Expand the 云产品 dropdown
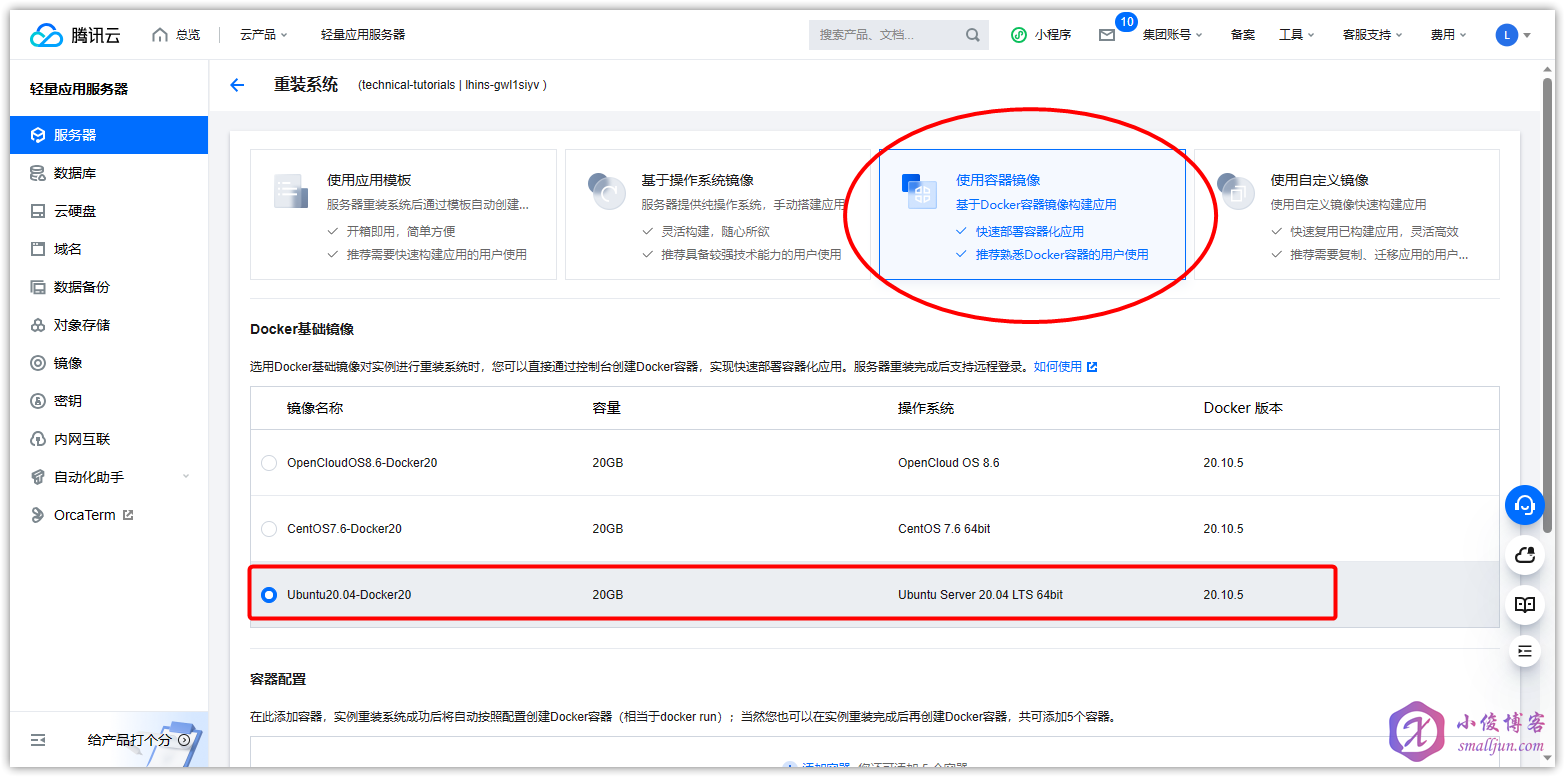 click(264, 35)
